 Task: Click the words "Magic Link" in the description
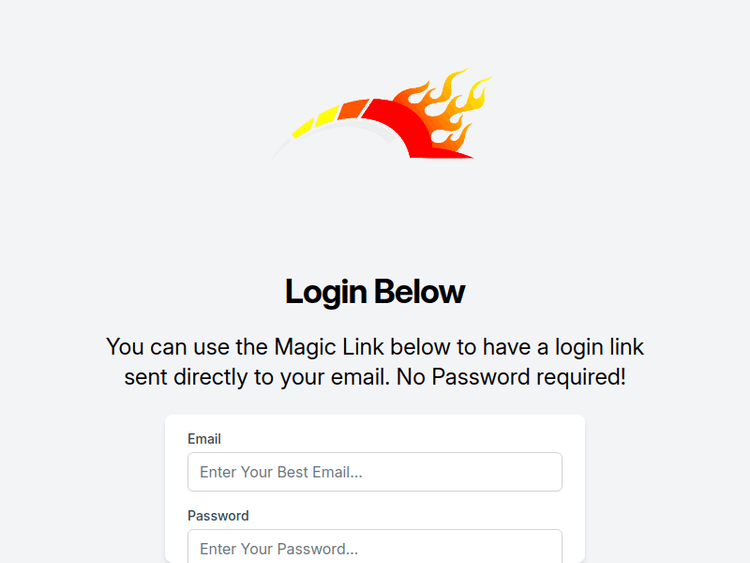coord(328,348)
